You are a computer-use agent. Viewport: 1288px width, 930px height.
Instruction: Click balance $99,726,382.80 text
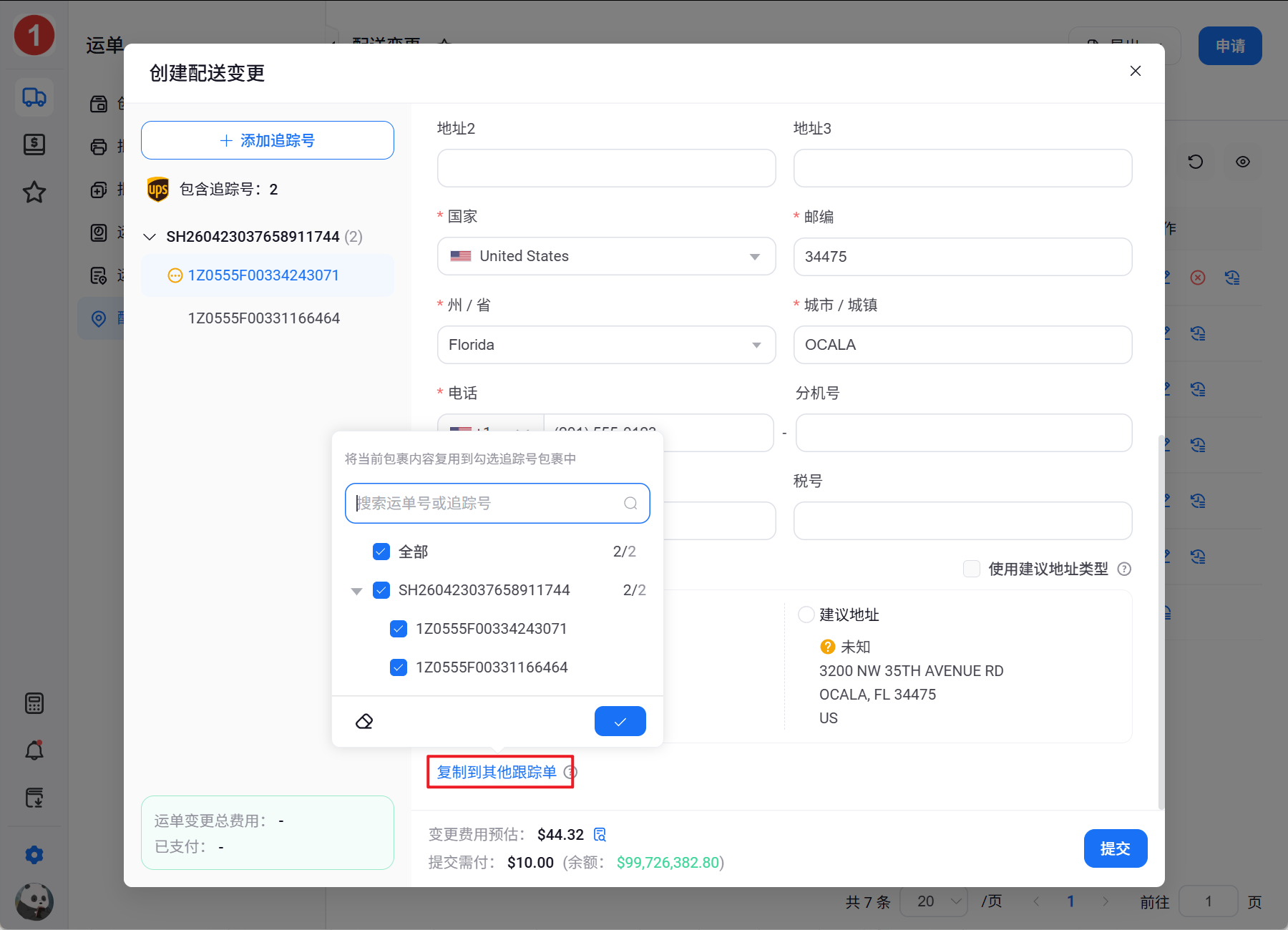point(668,863)
